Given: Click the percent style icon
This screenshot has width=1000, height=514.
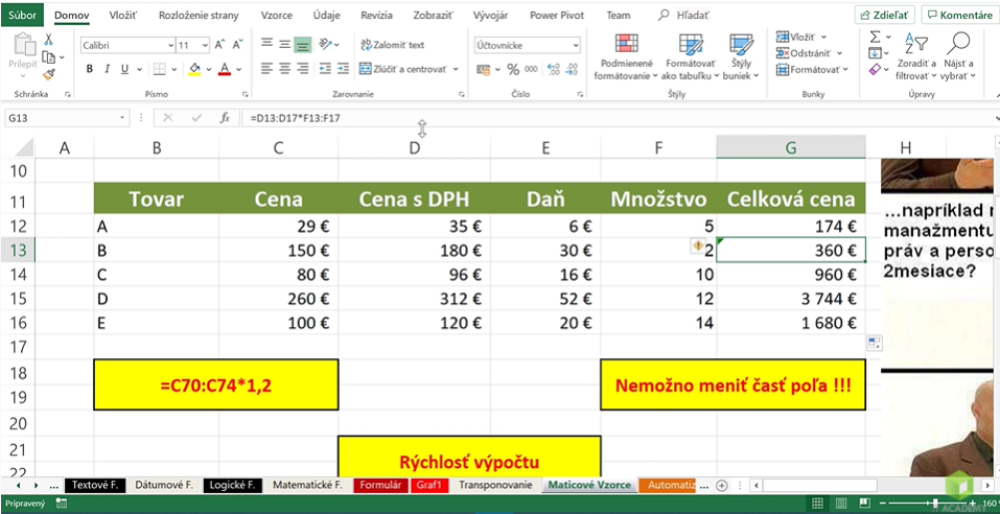Looking at the screenshot, I should pyautogui.click(x=513, y=69).
